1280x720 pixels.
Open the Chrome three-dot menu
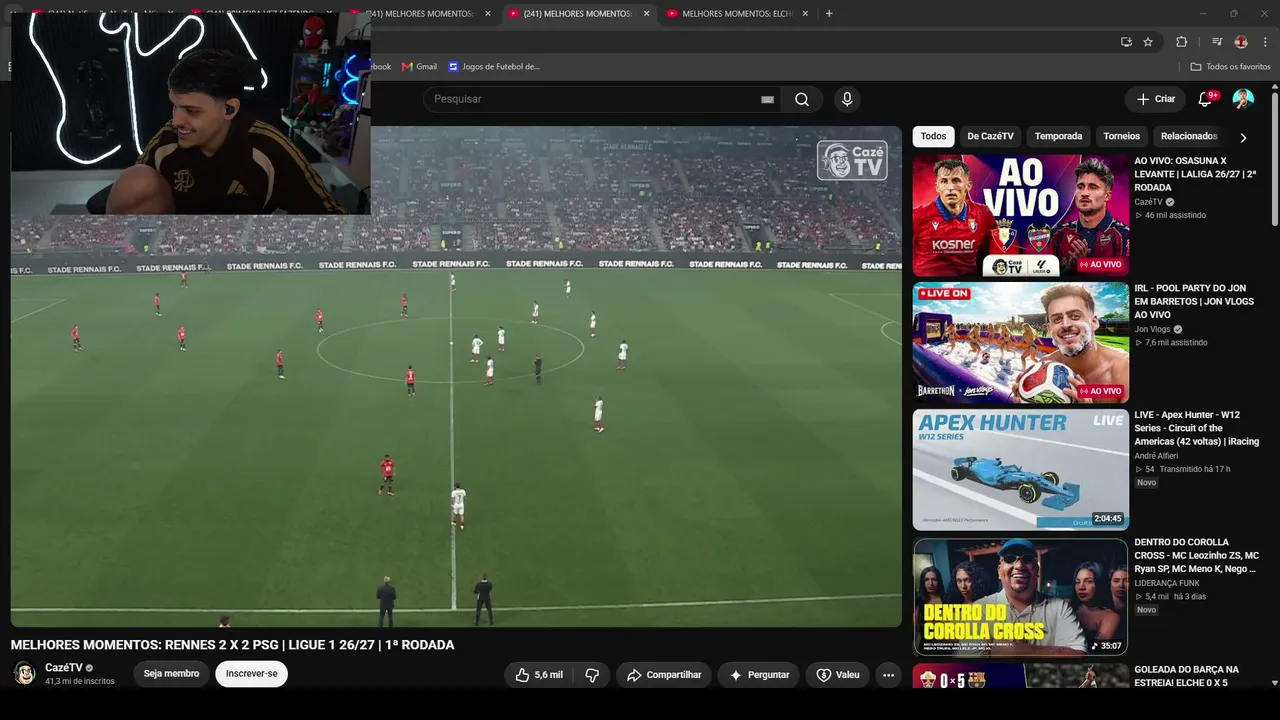pyautogui.click(x=1265, y=42)
